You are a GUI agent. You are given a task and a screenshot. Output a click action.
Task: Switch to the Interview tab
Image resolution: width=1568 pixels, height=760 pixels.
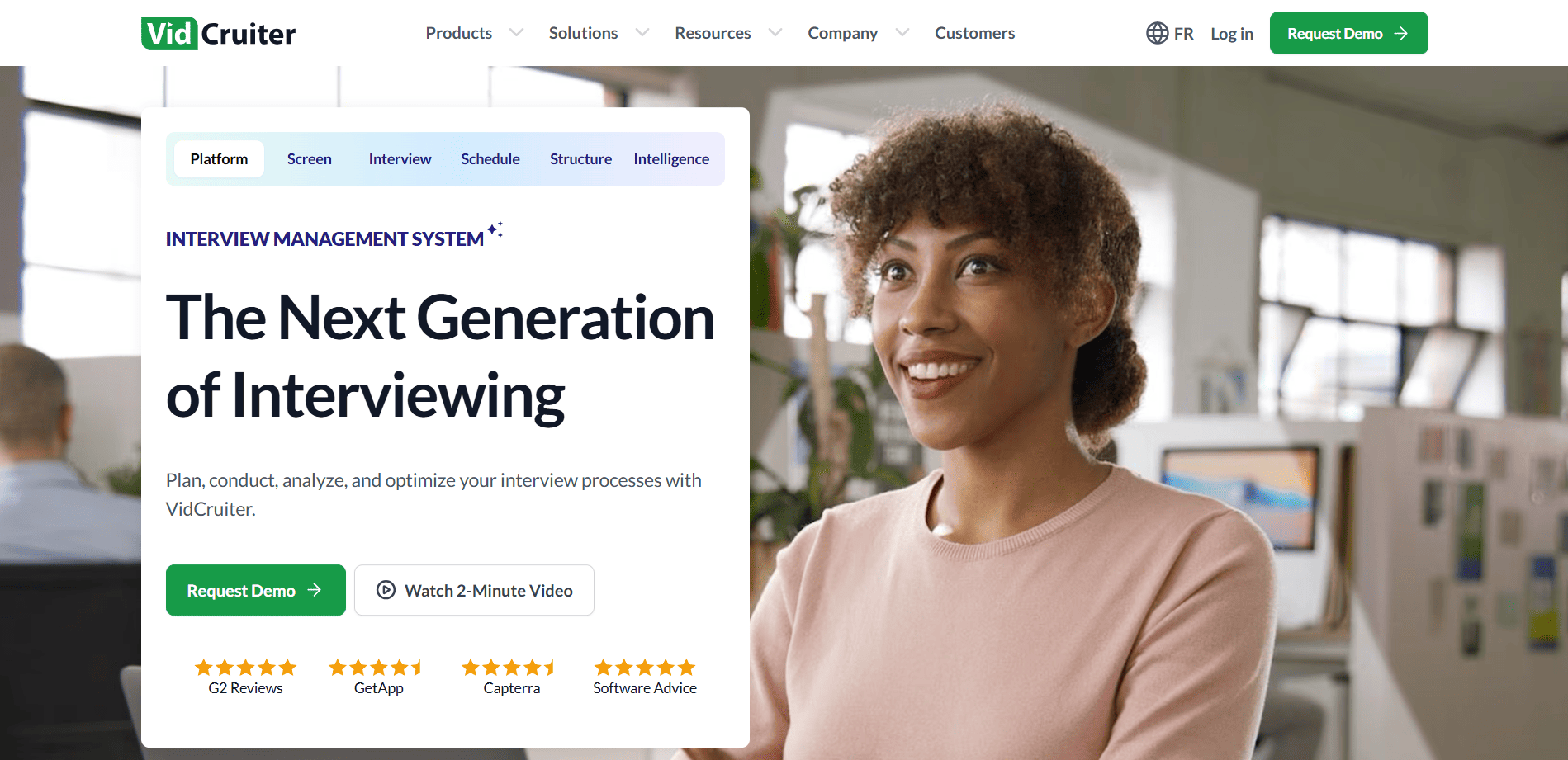point(400,158)
